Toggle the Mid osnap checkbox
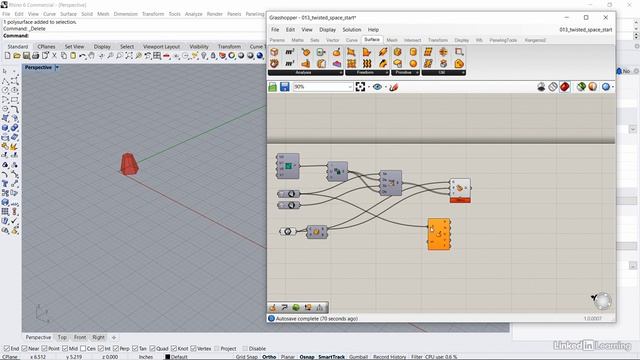Screen dimensions: 640x360 [65, 349]
